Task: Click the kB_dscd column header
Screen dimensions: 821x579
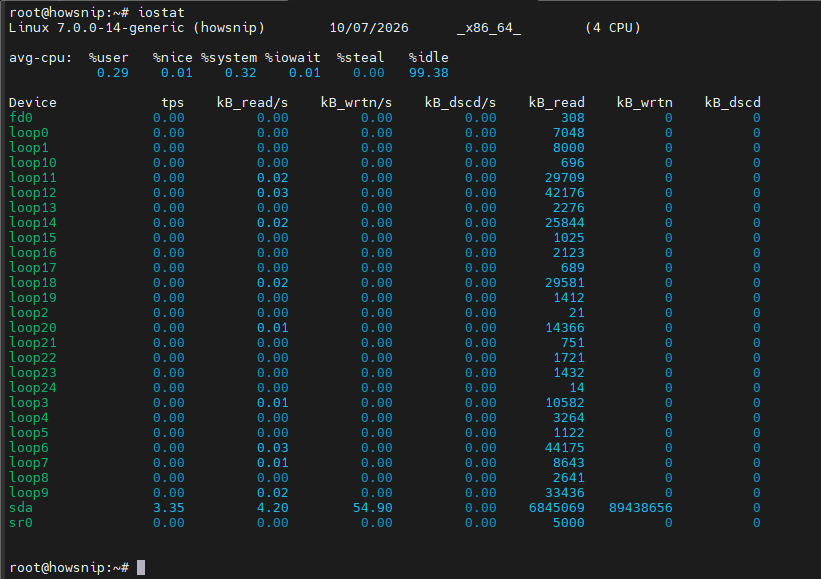Action: [733, 103]
